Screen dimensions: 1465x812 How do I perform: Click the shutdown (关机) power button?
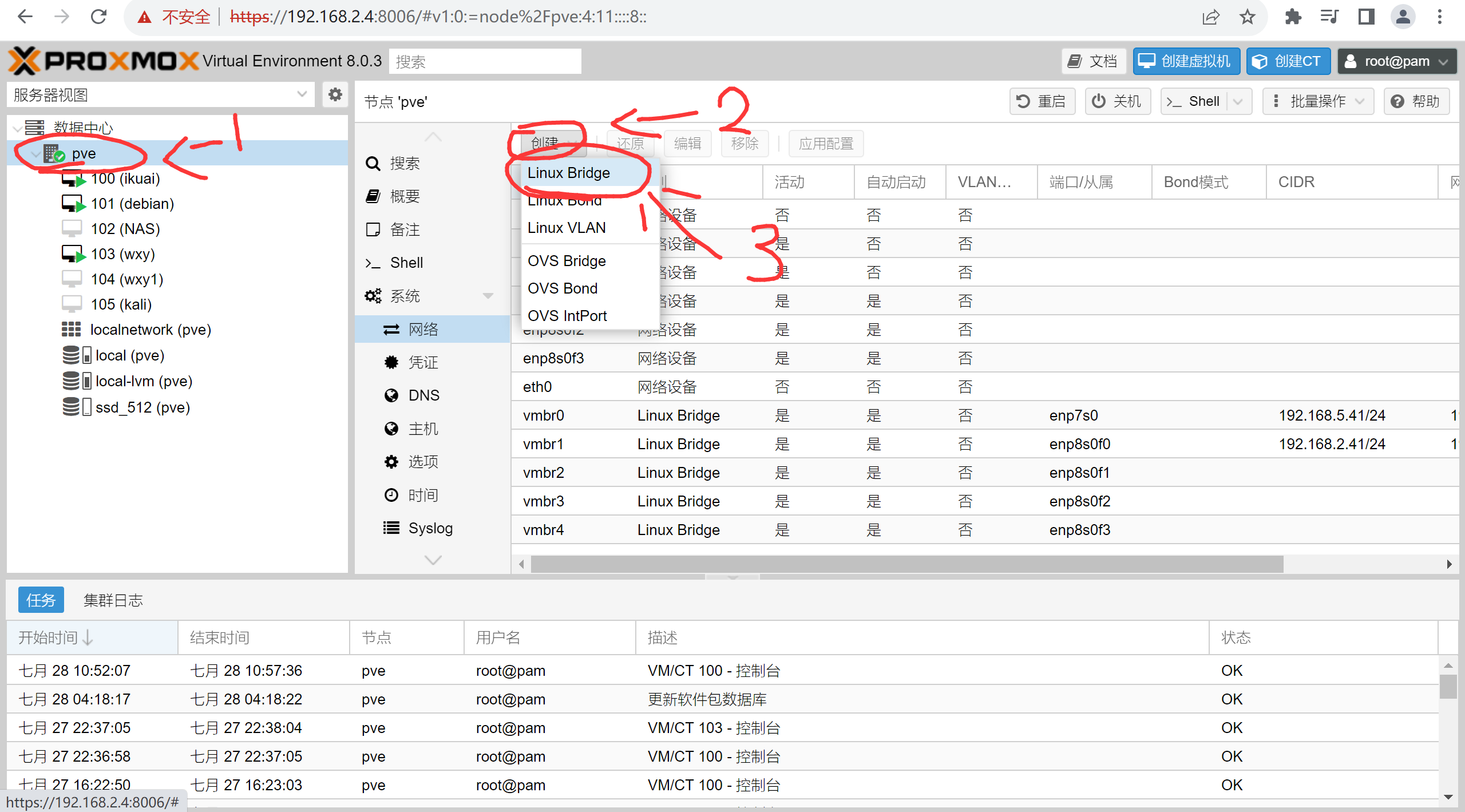1117,101
